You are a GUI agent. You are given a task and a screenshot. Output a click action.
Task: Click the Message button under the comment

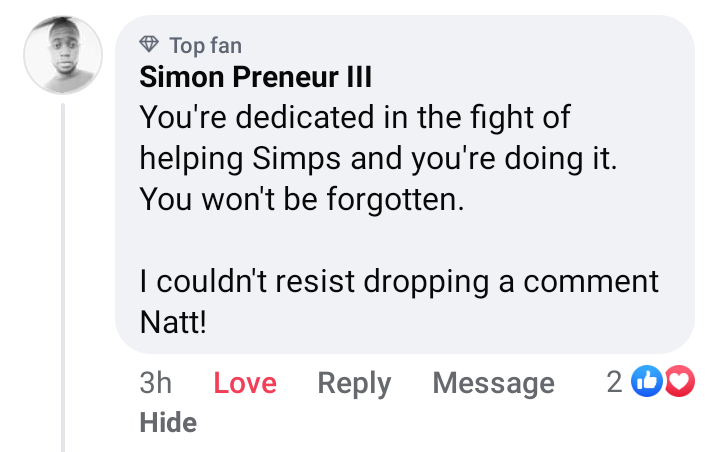[x=493, y=383]
